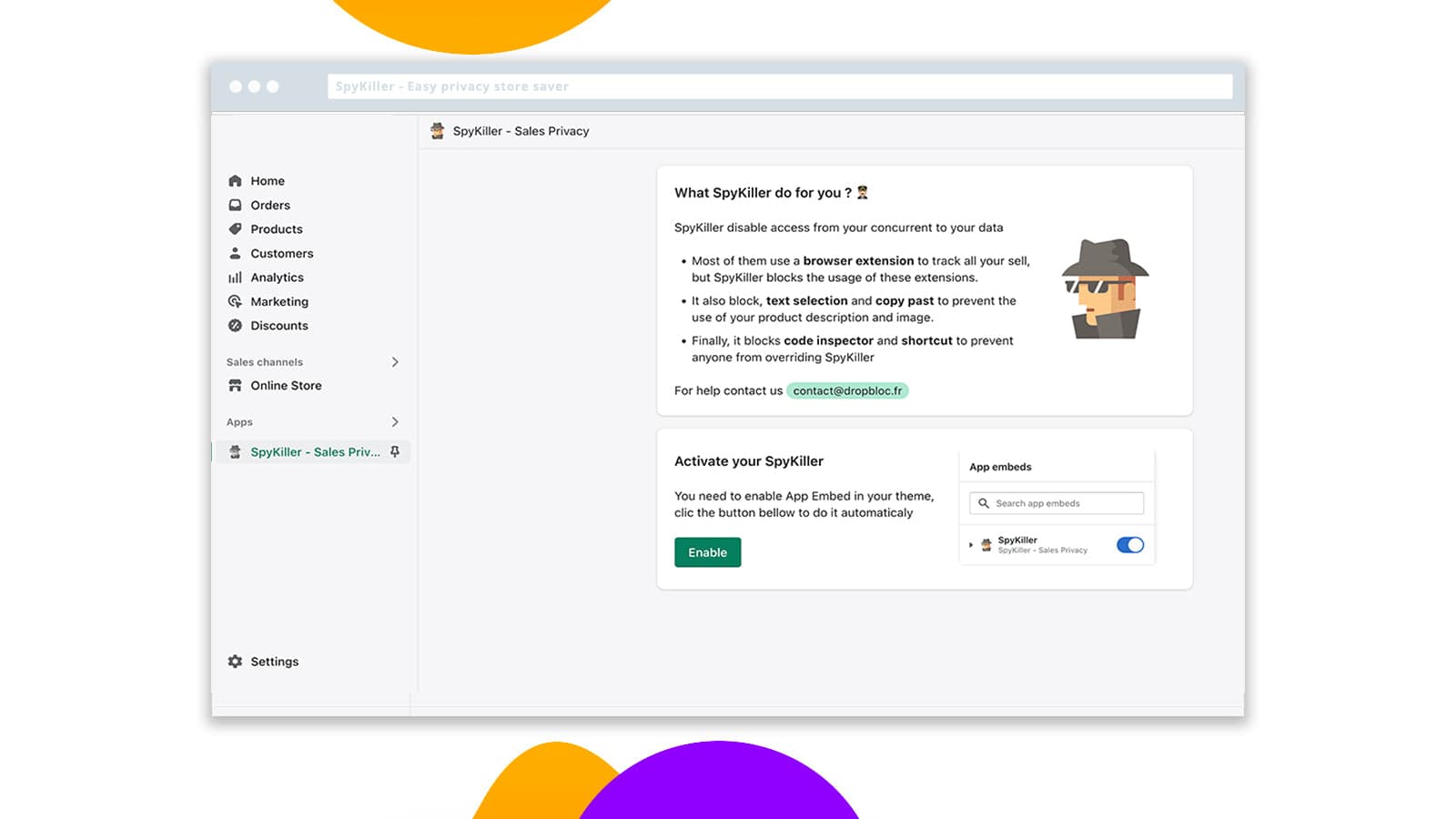Viewport: 1456px width, 819px height.
Task: Unpin SpyKiller app with pin icon
Action: tap(395, 452)
